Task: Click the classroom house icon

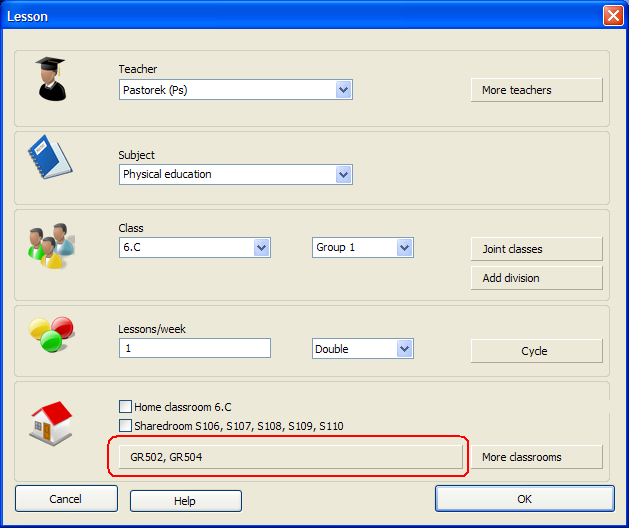Action: [50, 425]
